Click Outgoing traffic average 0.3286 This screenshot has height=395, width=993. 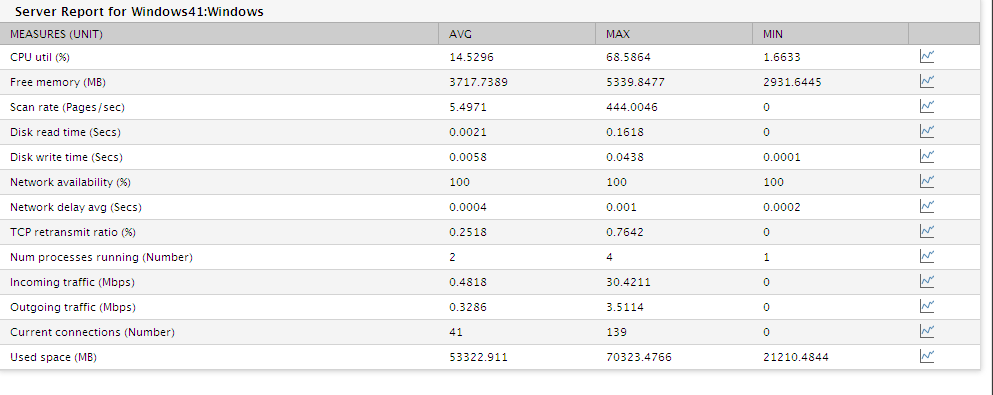[x=468, y=307]
